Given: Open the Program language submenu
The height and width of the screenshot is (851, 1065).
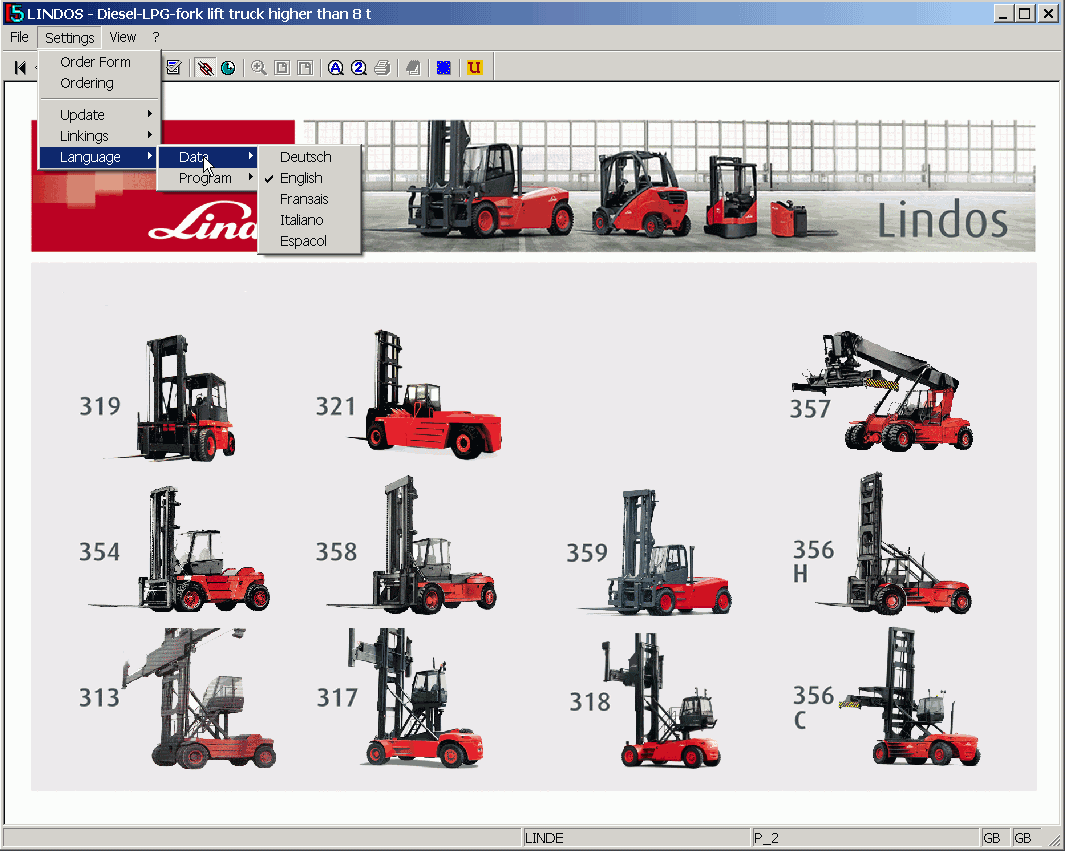Looking at the screenshot, I should [x=207, y=177].
